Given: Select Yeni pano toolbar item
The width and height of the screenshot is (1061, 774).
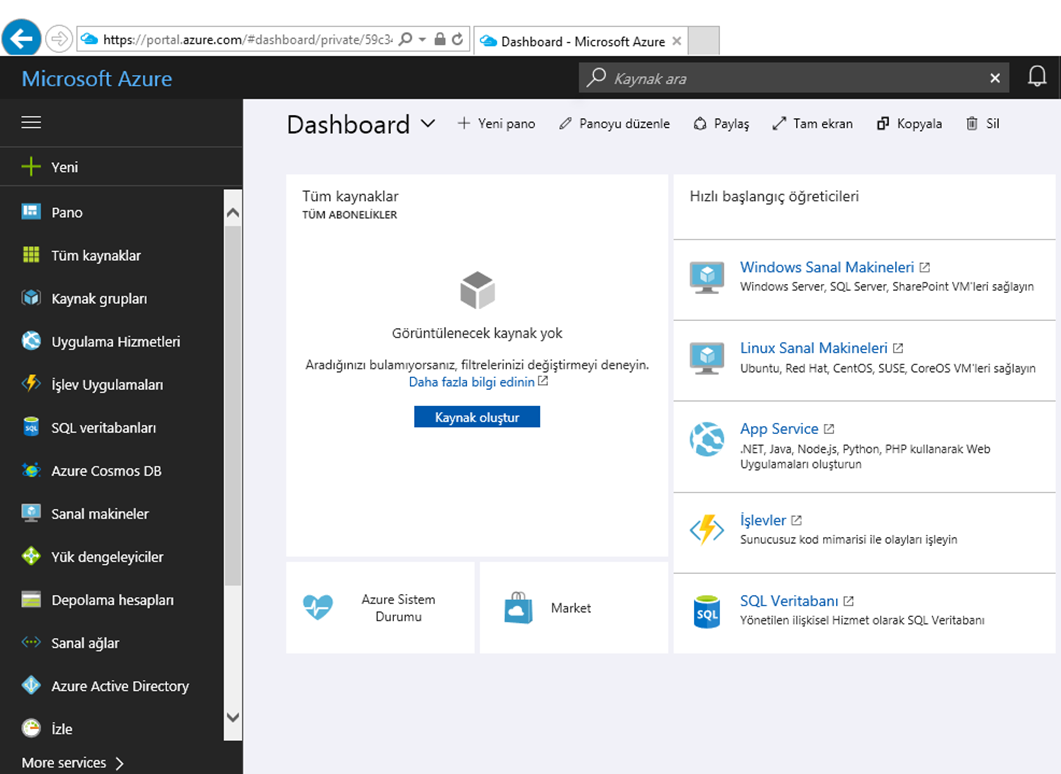Looking at the screenshot, I should 496,124.
